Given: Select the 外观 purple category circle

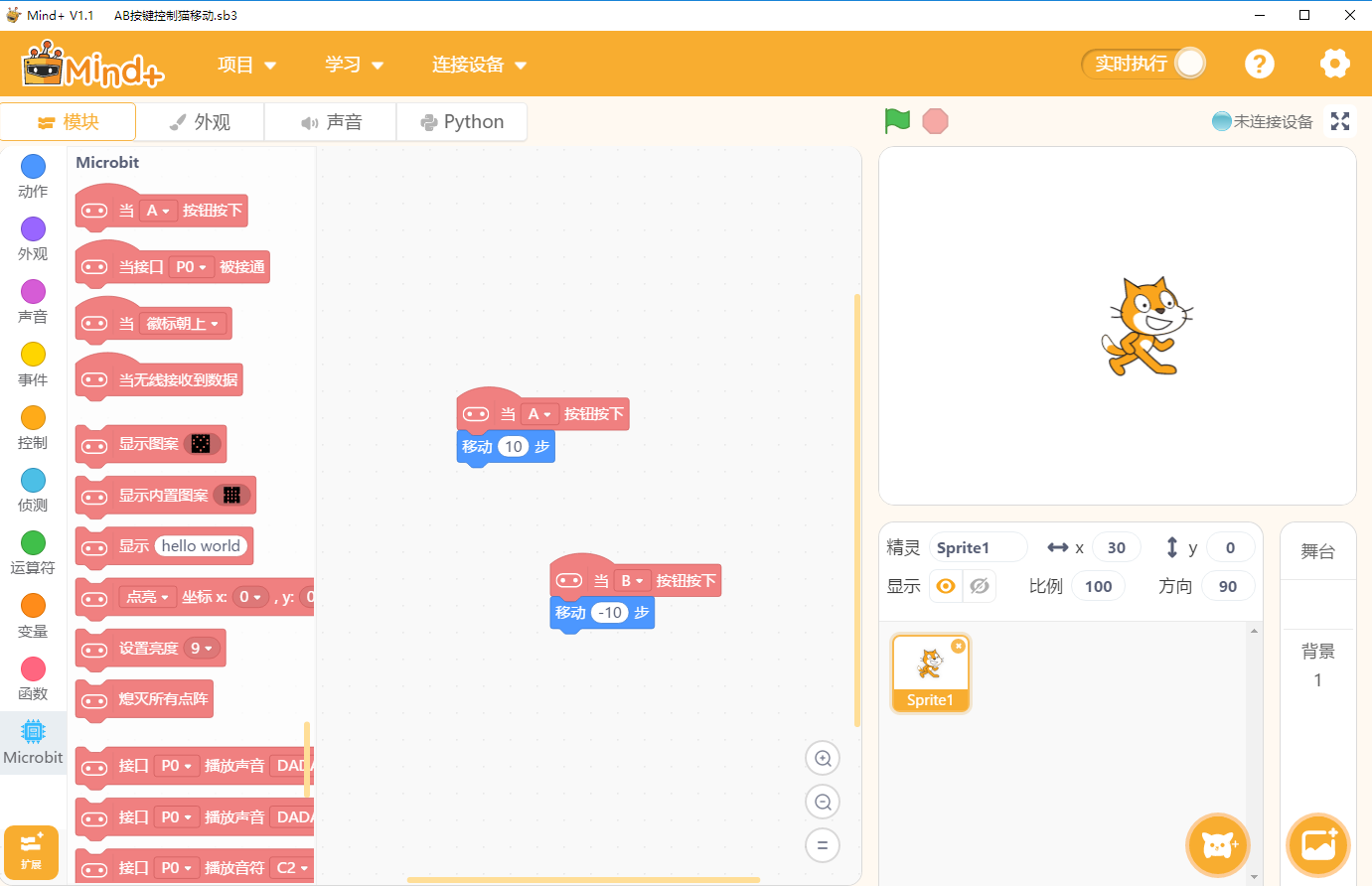Looking at the screenshot, I should pos(33,228).
